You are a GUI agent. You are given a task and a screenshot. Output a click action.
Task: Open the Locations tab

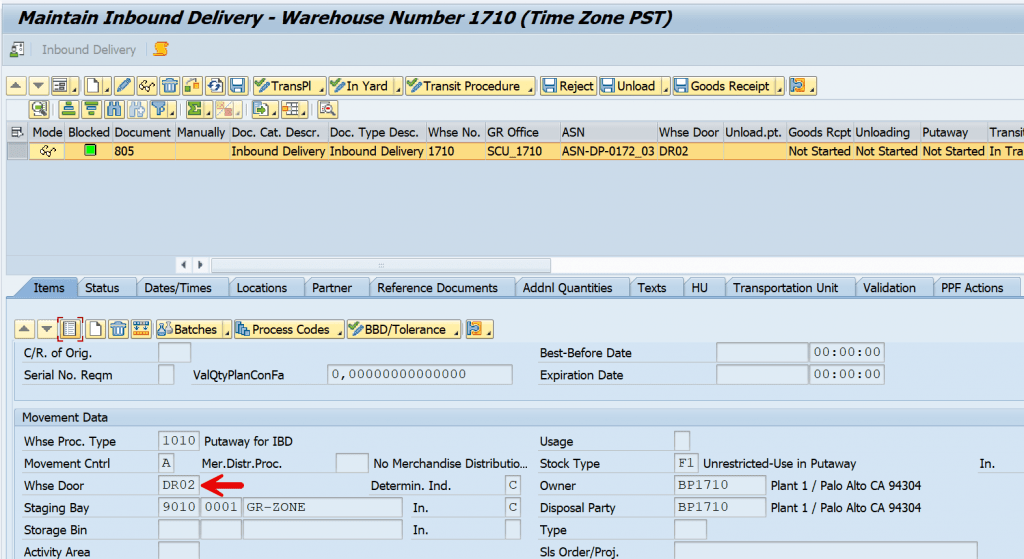(261, 287)
